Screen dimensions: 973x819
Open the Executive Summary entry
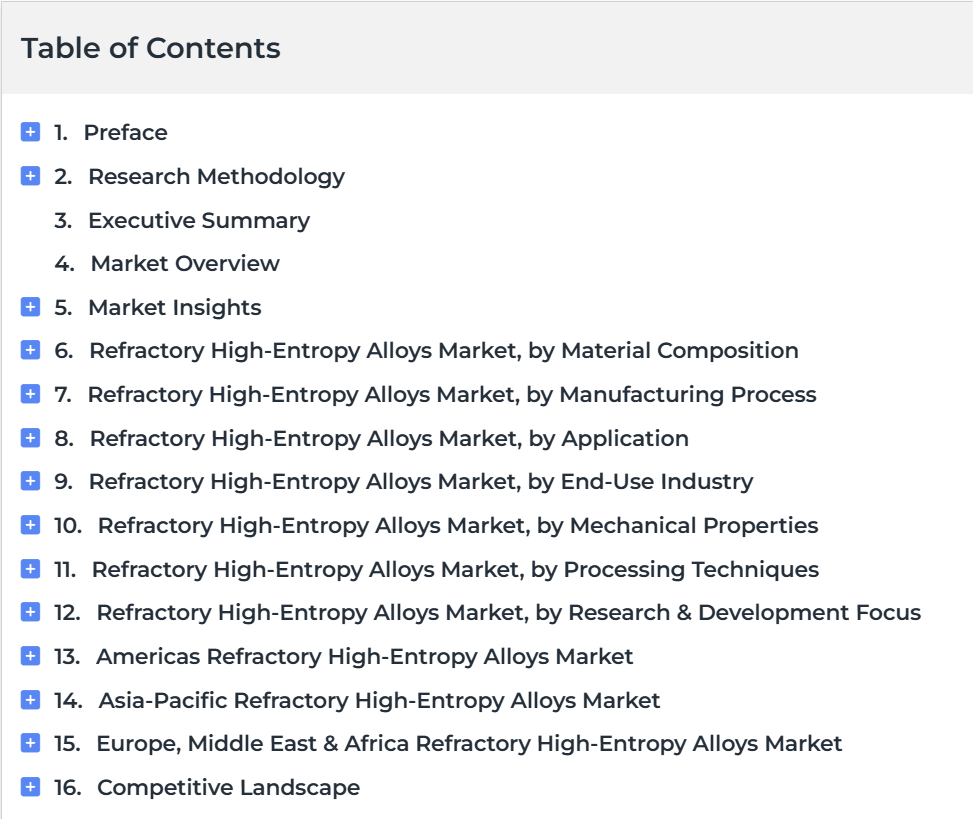pos(199,220)
